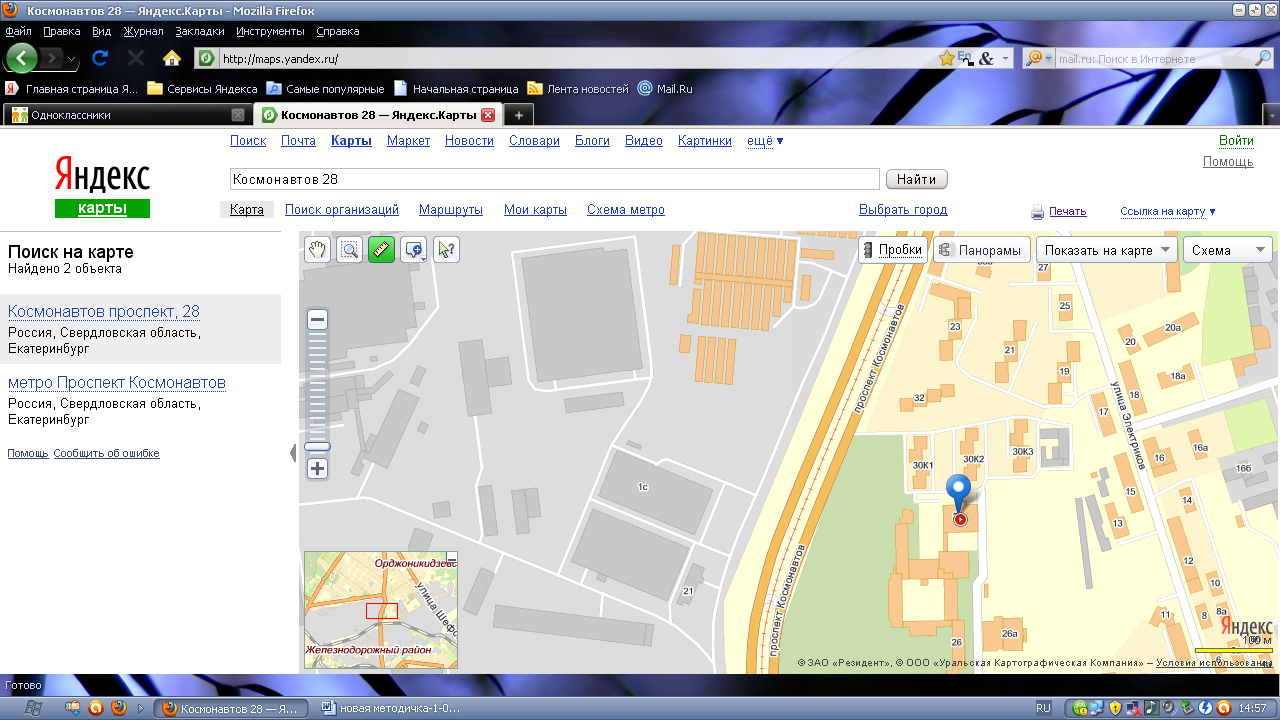Click the search magnifier in mail.ru box
The image size is (1280, 720).
[1263, 59]
